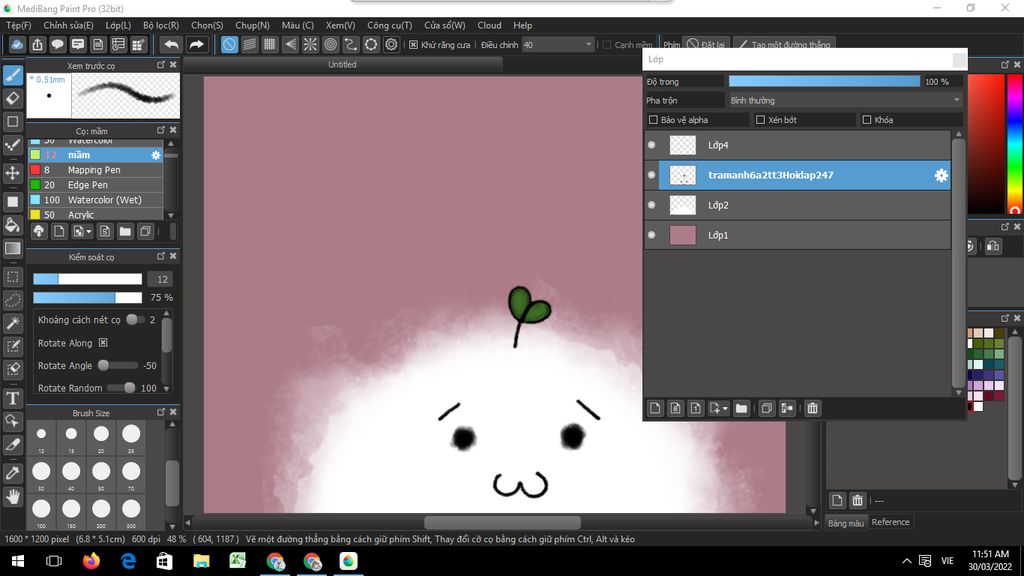Select the Dot tool below Eraser
This screenshot has width=1024, height=576.
pos(12,121)
